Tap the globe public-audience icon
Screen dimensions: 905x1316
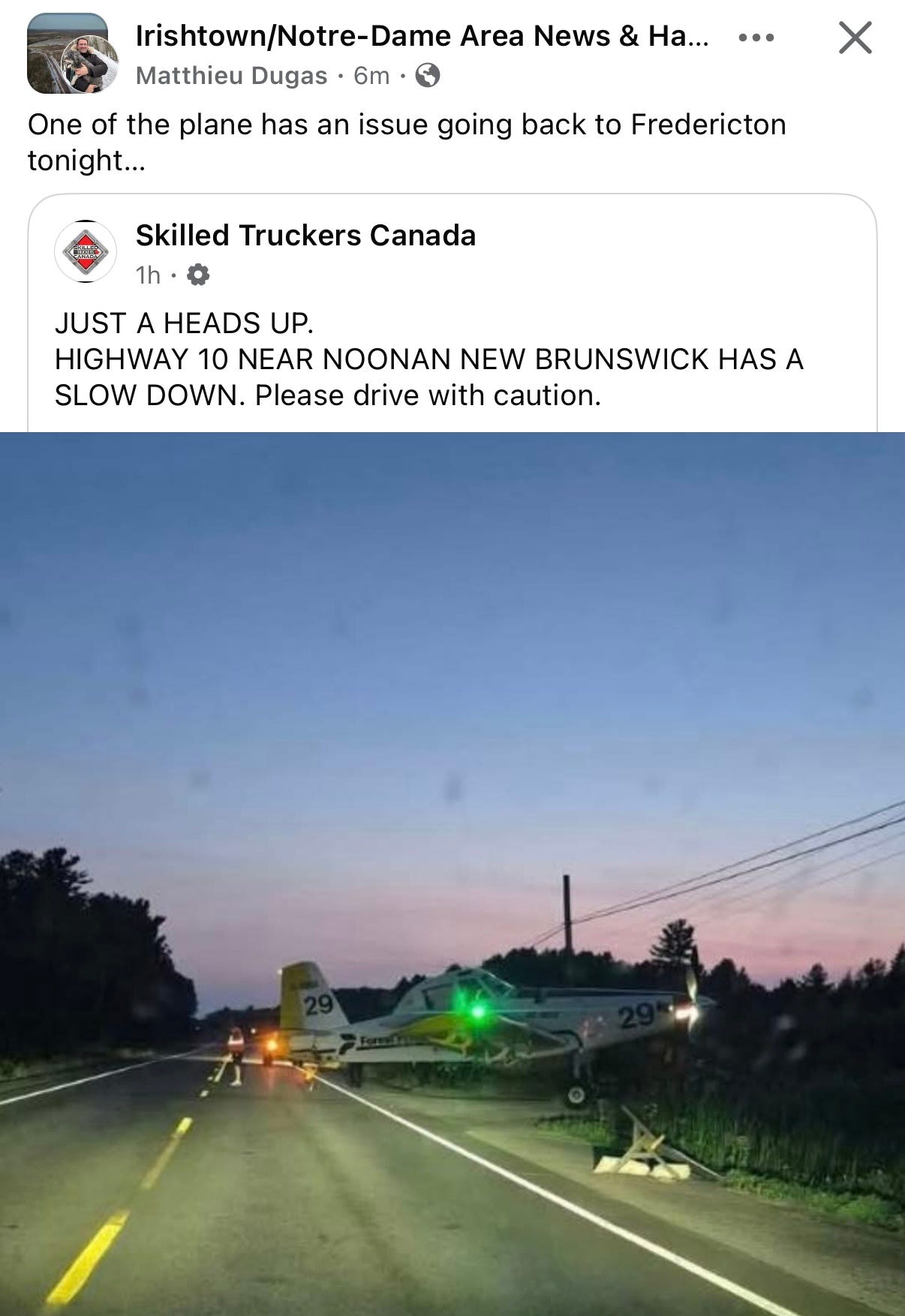[x=428, y=76]
